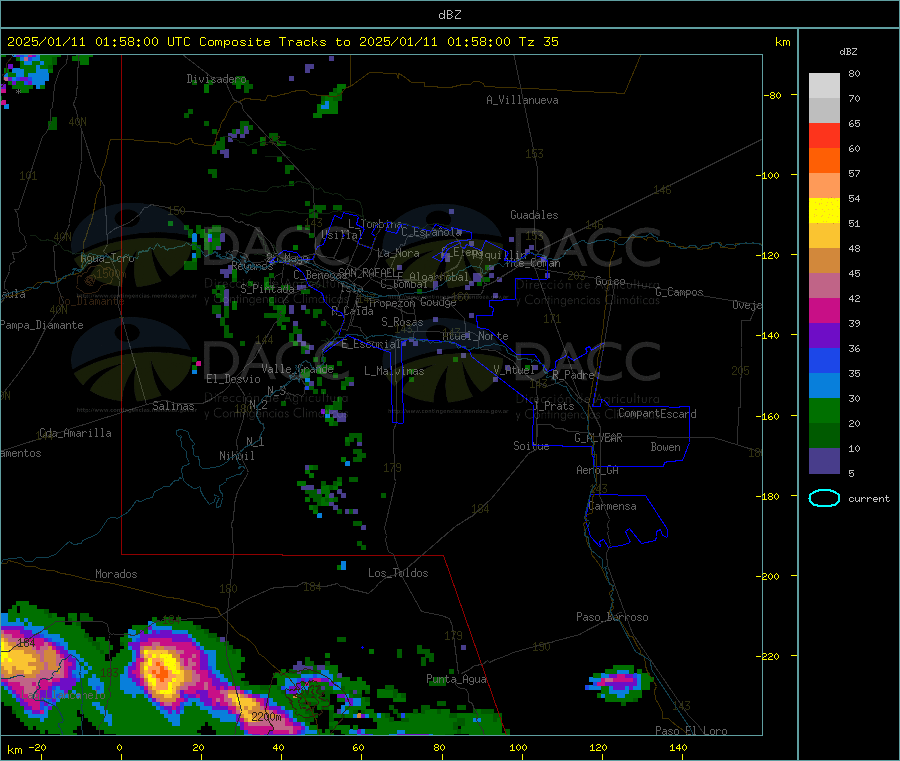
Task: Click the Punta_Agua map label
Action: 456,679
